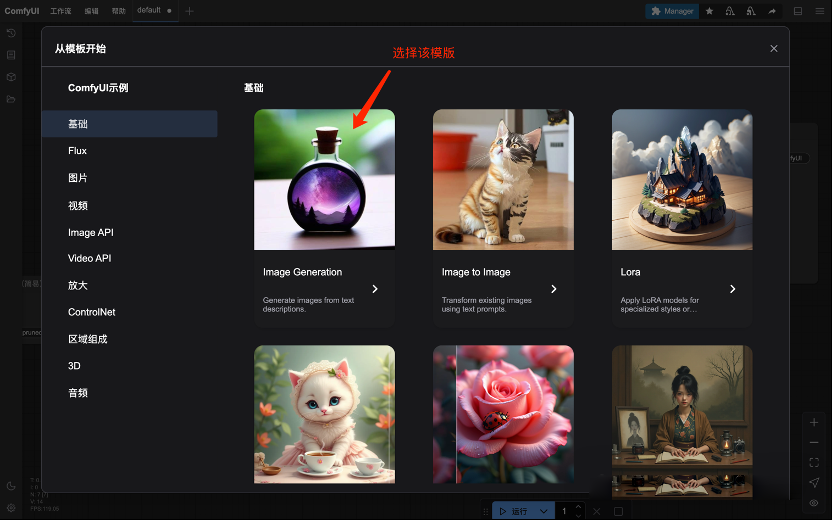Close the template dialog
The image size is (832, 520).
click(x=774, y=49)
